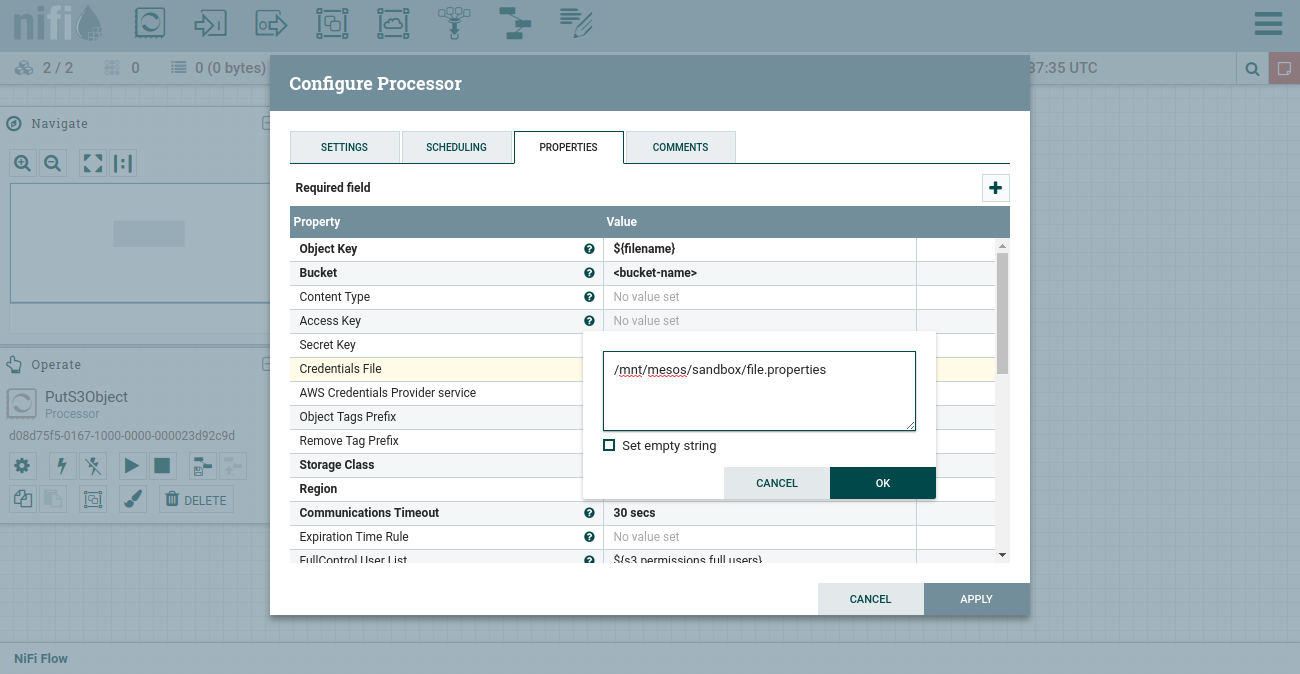Screen dimensions: 1300x674
Task: Click the <bucket-name> value cell
Action: click(760, 273)
